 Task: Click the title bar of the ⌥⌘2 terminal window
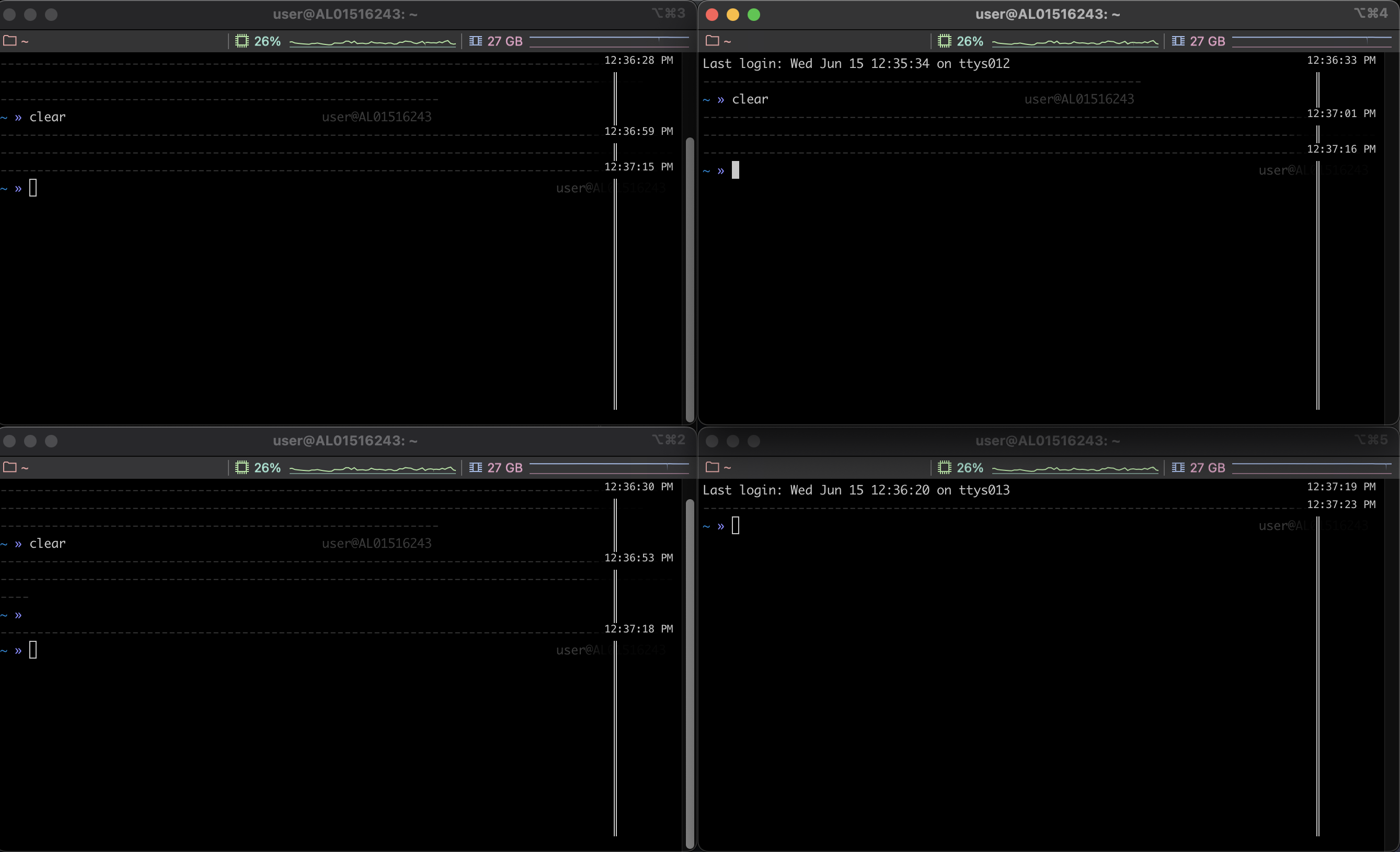point(345,441)
